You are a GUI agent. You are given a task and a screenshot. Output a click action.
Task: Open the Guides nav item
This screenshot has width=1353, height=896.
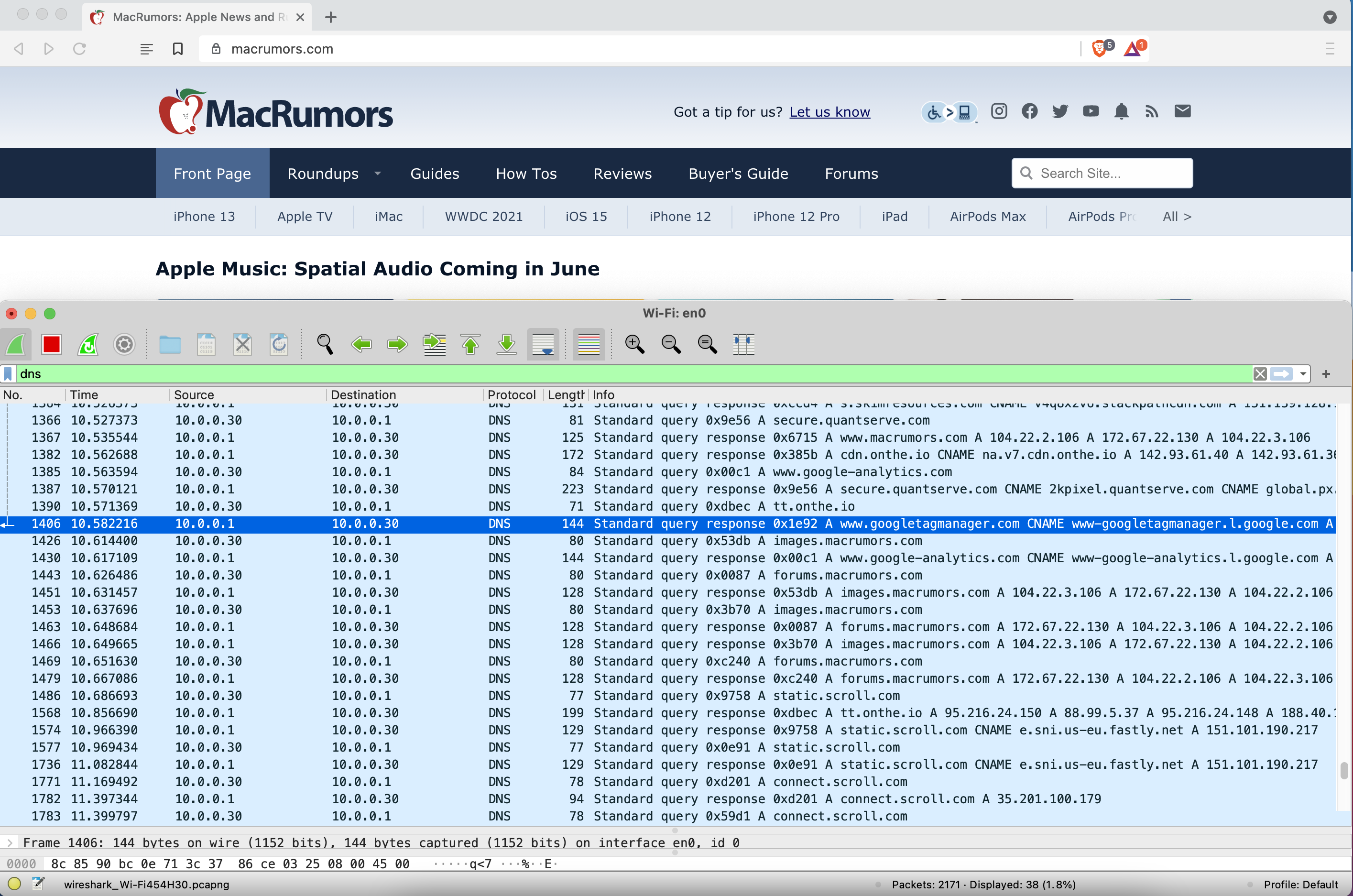[x=434, y=174]
